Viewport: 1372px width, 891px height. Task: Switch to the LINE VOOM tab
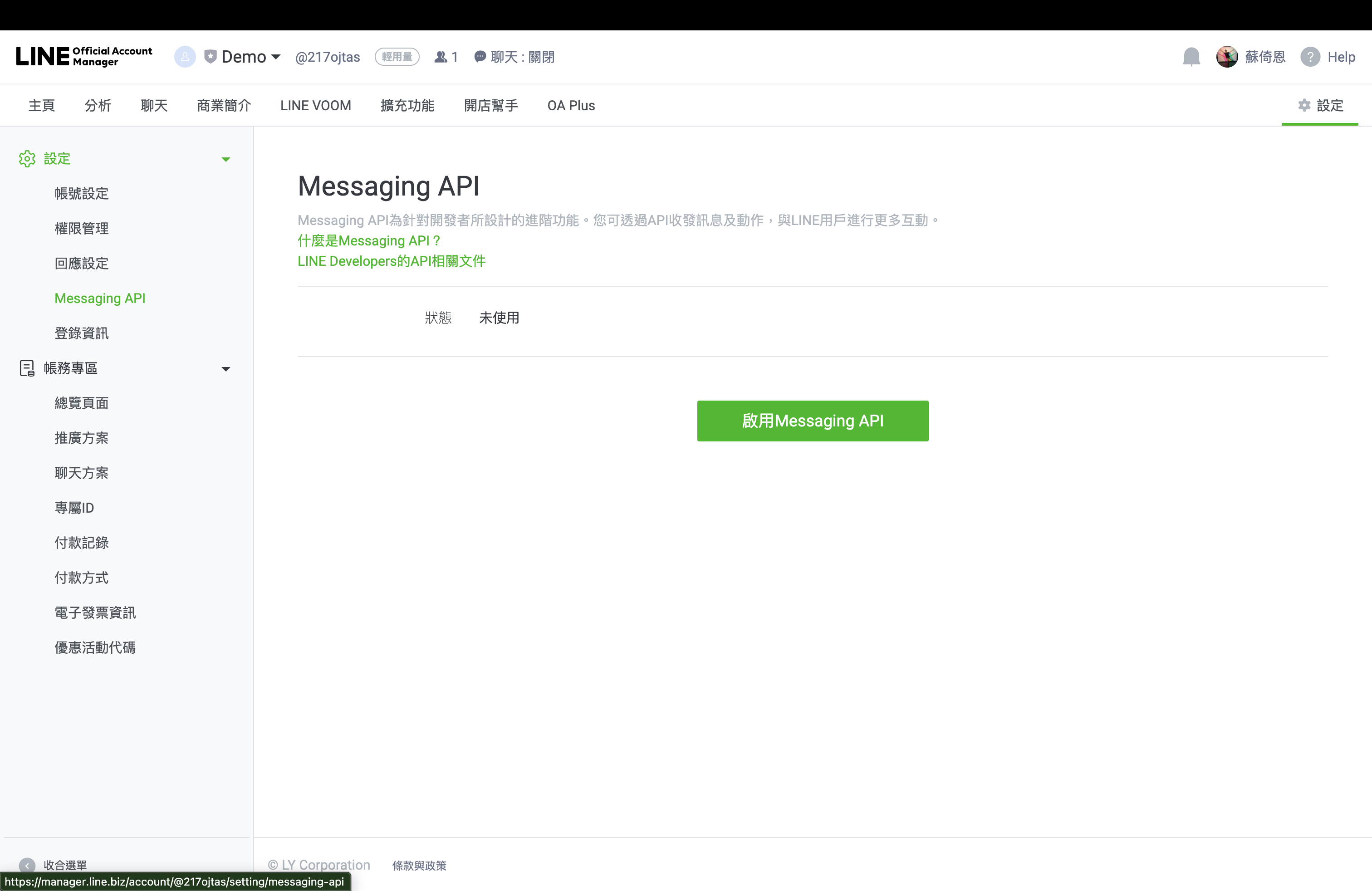click(315, 105)
